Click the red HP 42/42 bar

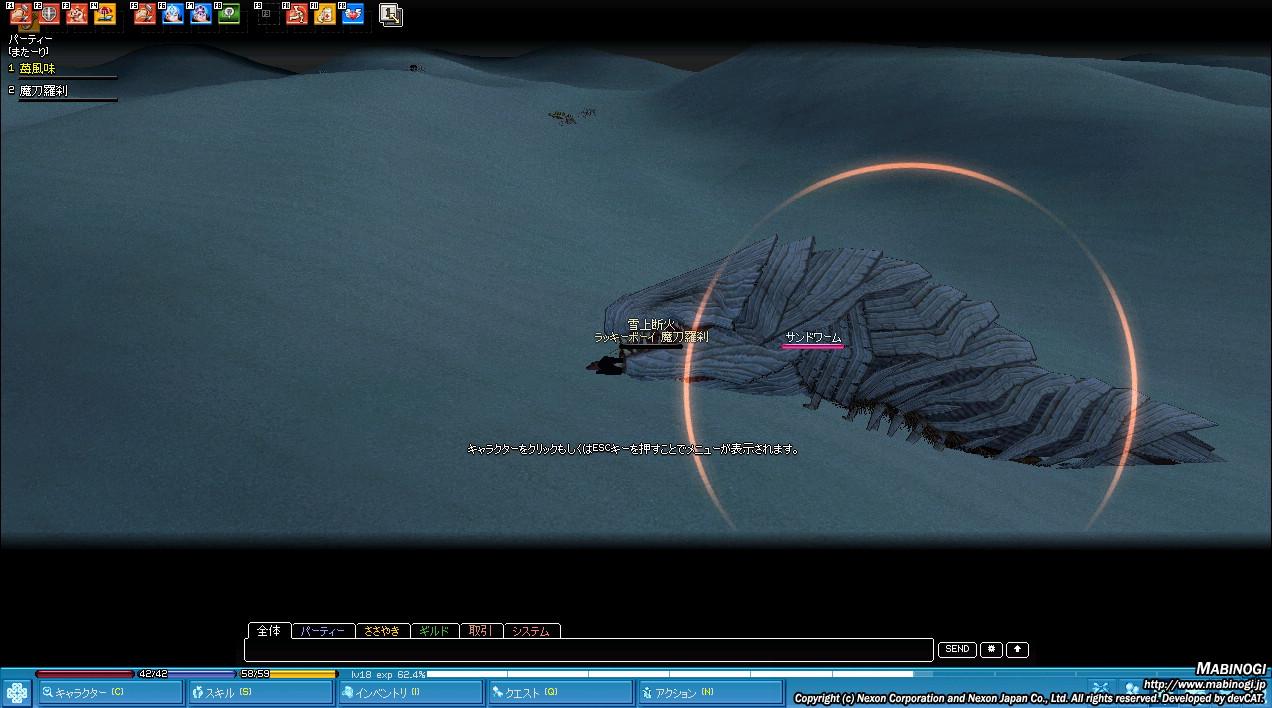tap(85, 674)
